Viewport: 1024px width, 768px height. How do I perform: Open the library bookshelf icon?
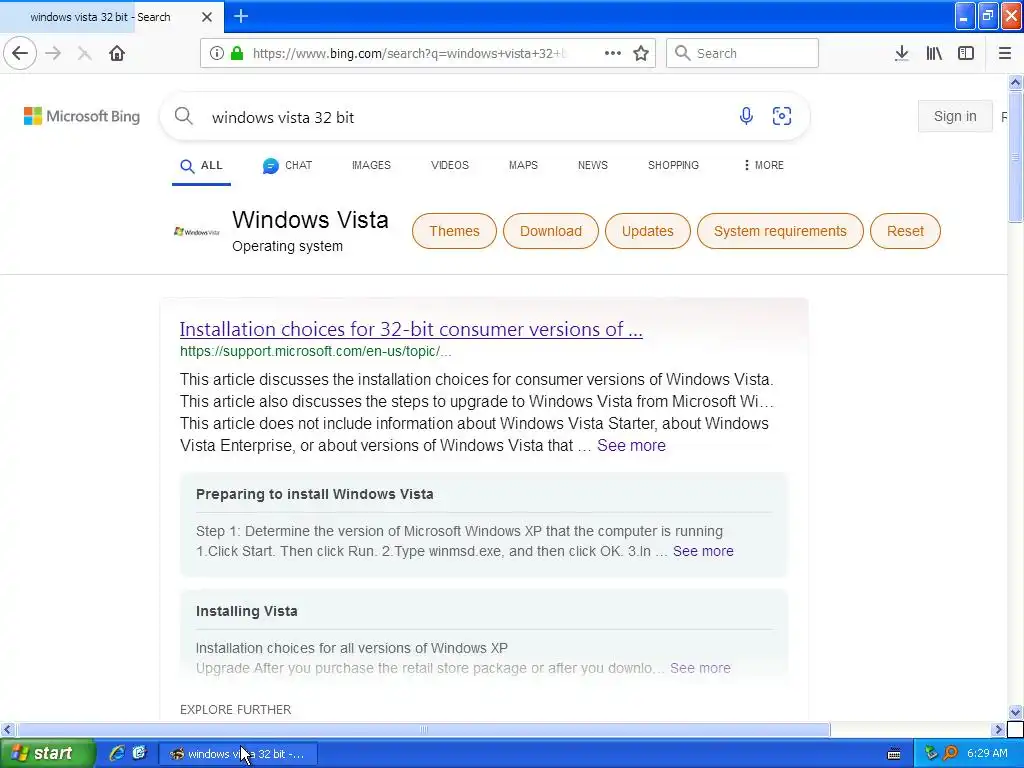click(934, 54)
